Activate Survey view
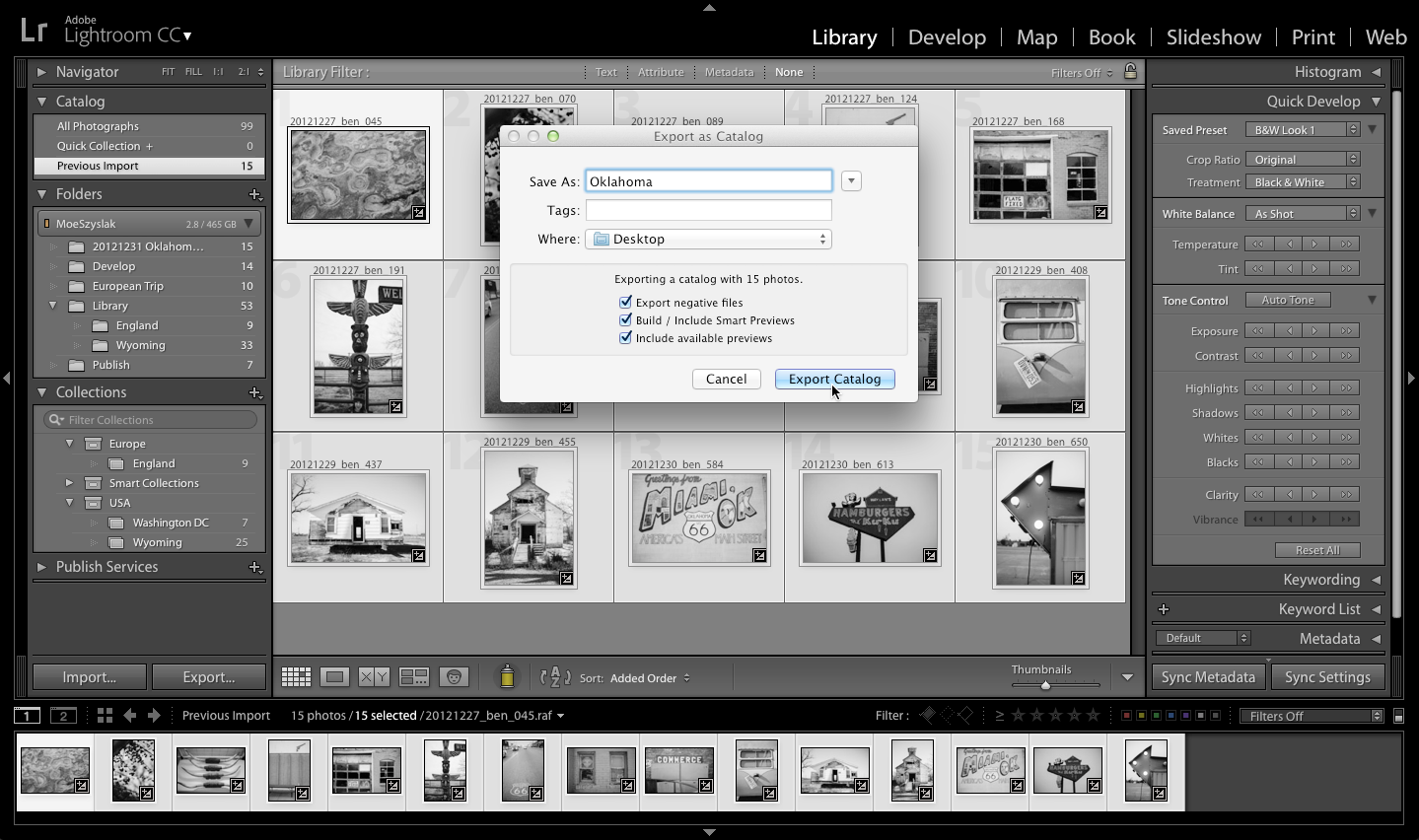The image size is (1419, 840). click(414, 676)
